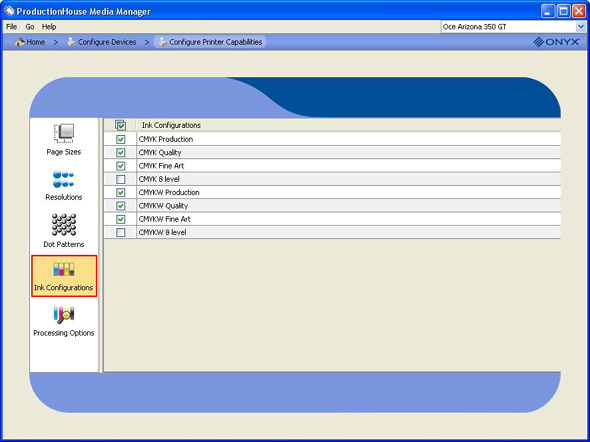The height and width of the screenshot is (442, 590).
Task: Open the Page Sizes section icon
Action: pos(64,133)
